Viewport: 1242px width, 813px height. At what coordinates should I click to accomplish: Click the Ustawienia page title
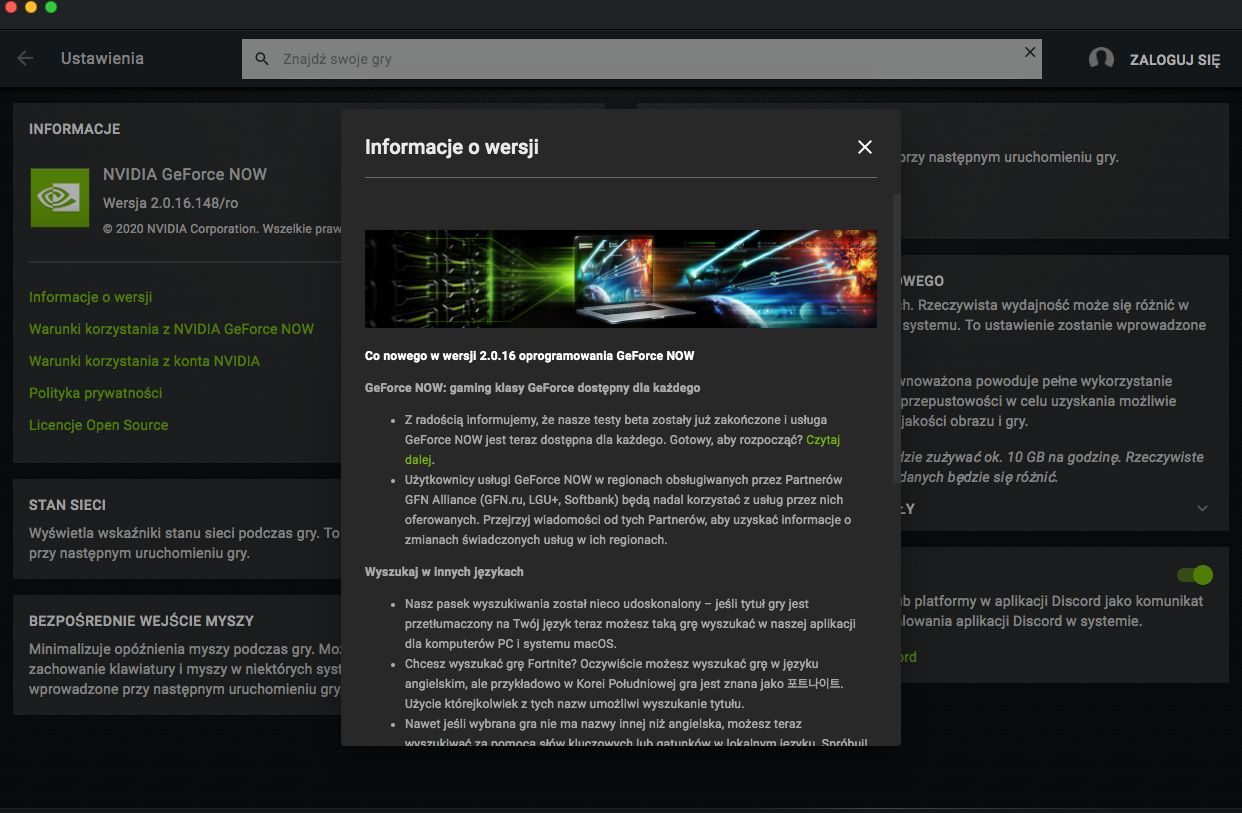[x=102, y=58]
